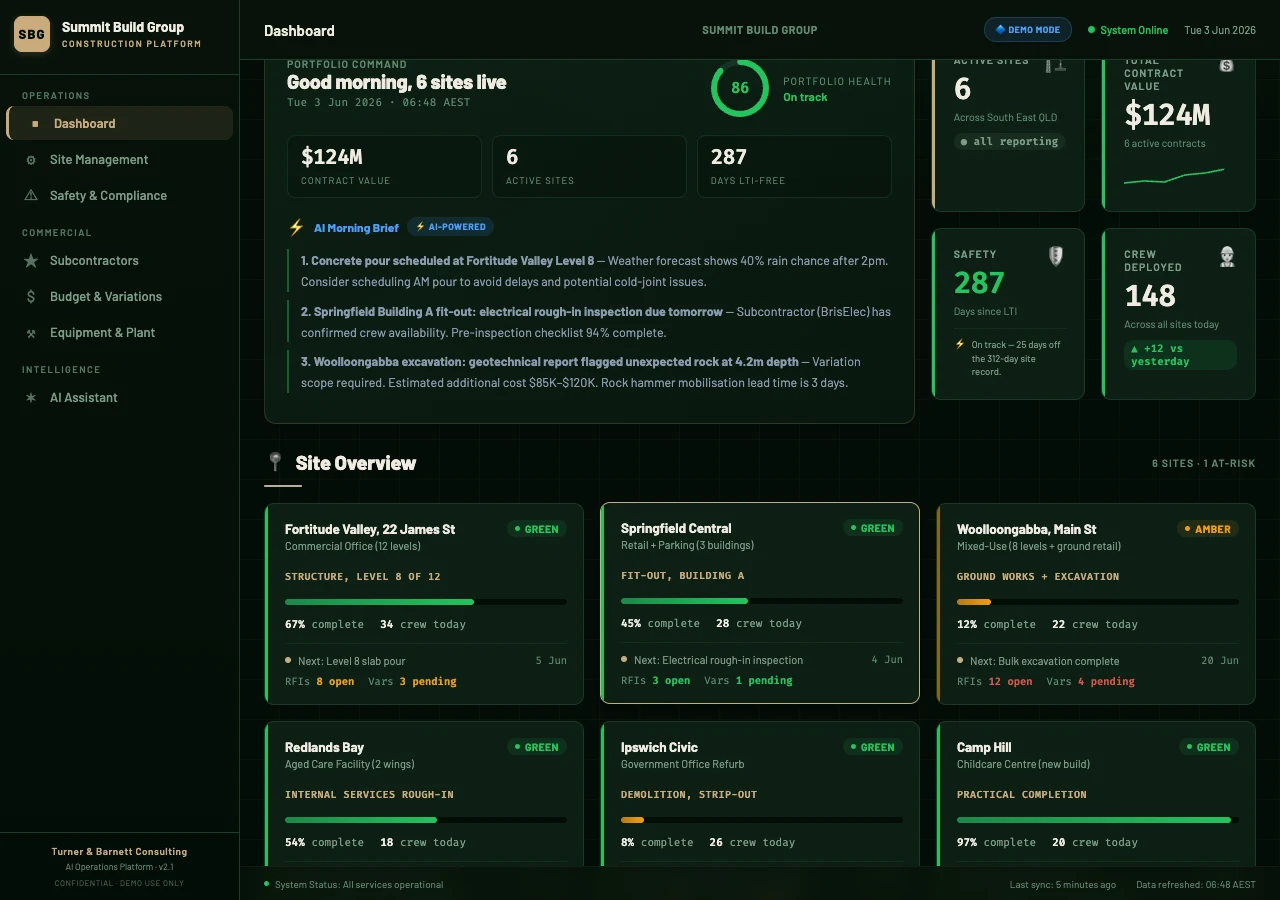Launch the AI Assistant

[120, 398]
